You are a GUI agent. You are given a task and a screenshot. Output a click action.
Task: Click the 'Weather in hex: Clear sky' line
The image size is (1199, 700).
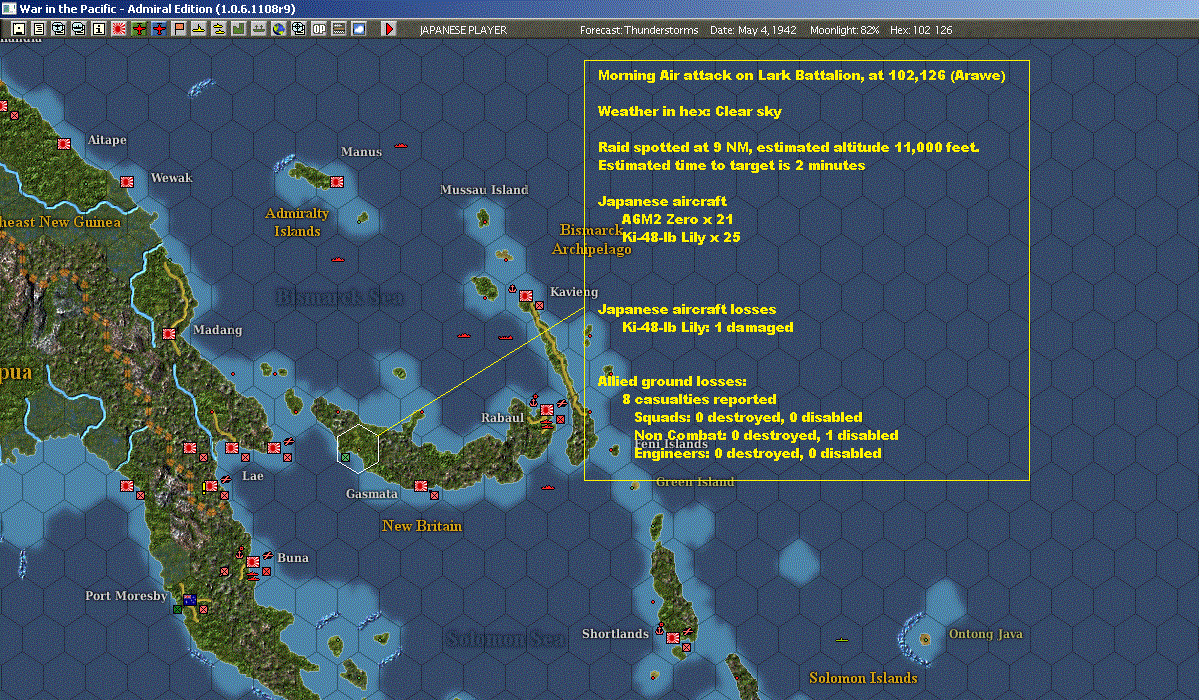coord(690,112)
